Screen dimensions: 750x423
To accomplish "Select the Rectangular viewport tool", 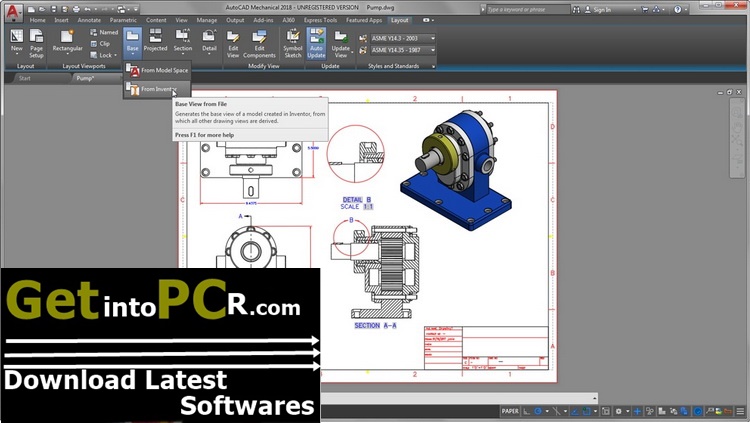I will coord(67,40).
